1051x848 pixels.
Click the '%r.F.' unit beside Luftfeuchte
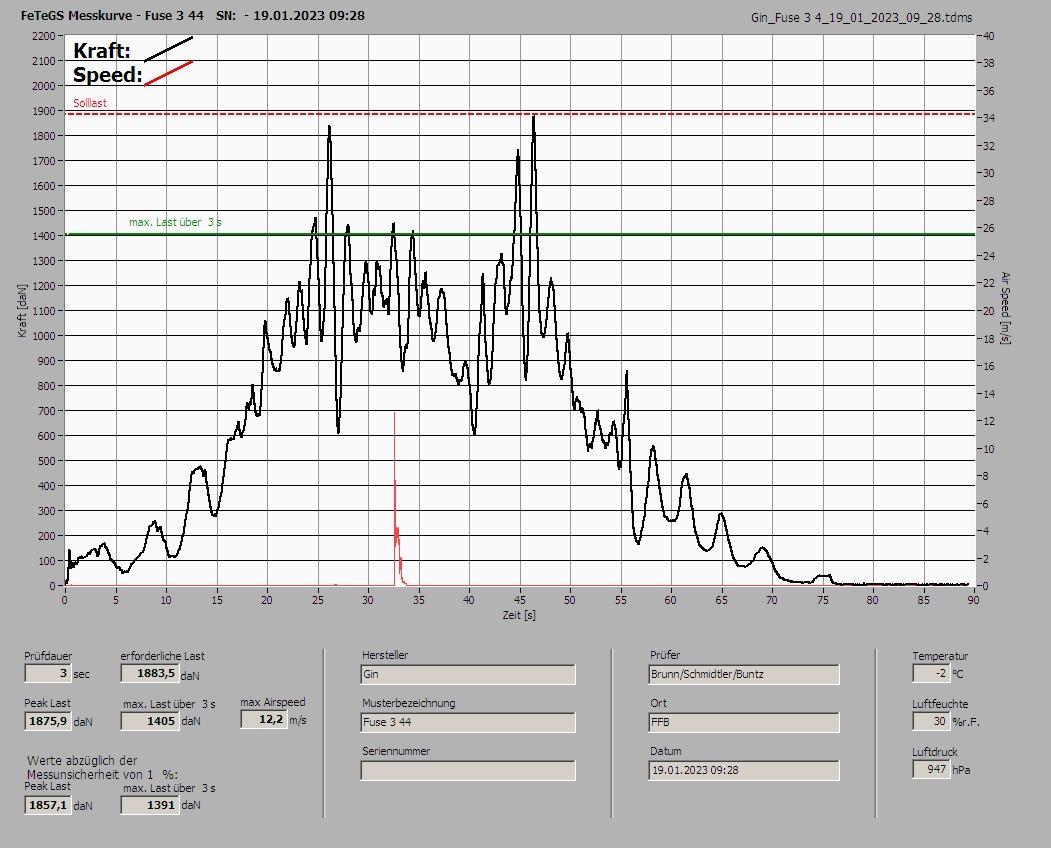(966, 722)
